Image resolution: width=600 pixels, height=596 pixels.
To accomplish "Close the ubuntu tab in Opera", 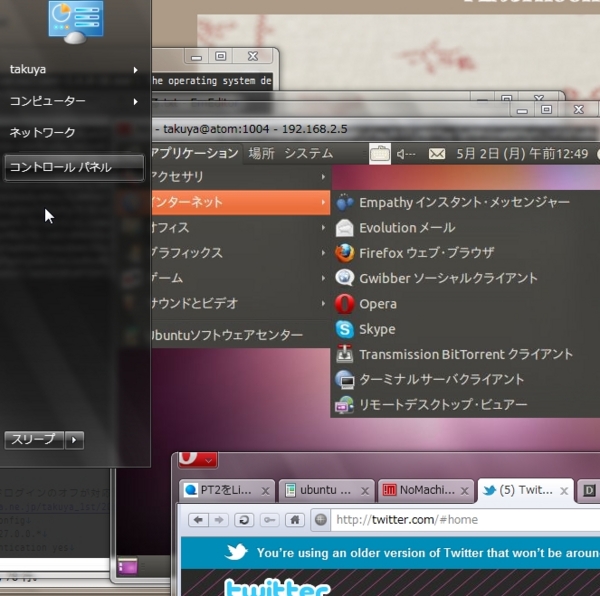I will pos(365,491).
